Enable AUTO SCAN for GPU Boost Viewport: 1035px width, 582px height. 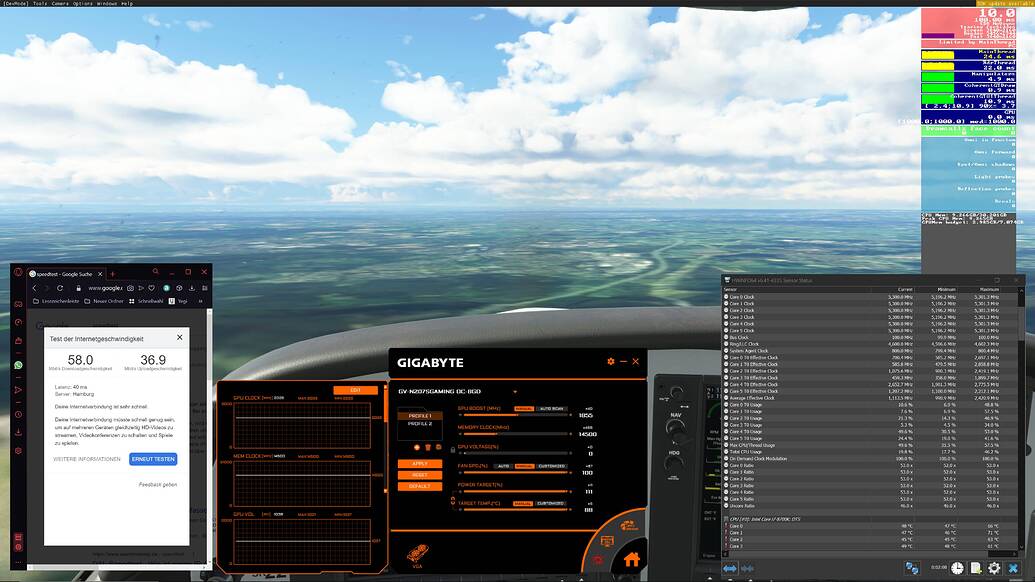tap(551, 409)
